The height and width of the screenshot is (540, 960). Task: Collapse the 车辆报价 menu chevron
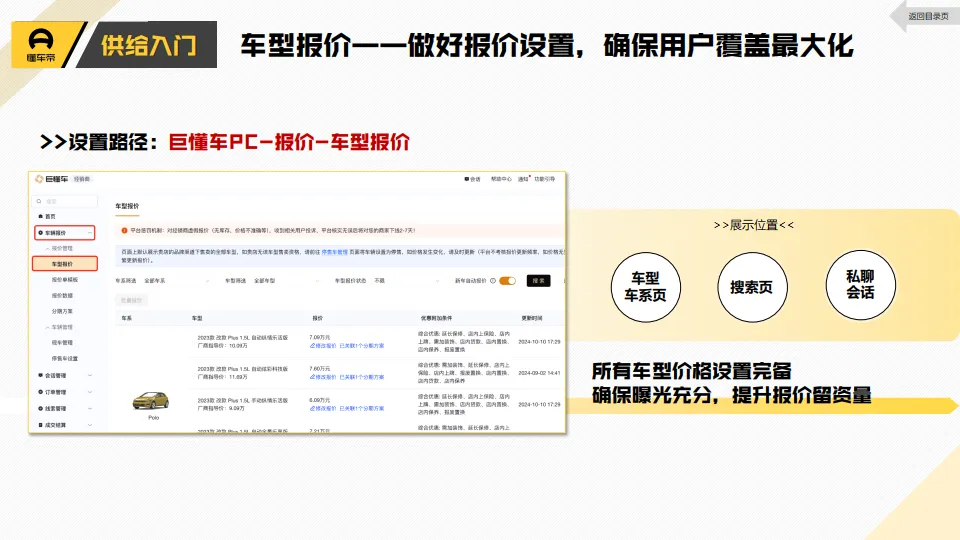tap(90, 233)
